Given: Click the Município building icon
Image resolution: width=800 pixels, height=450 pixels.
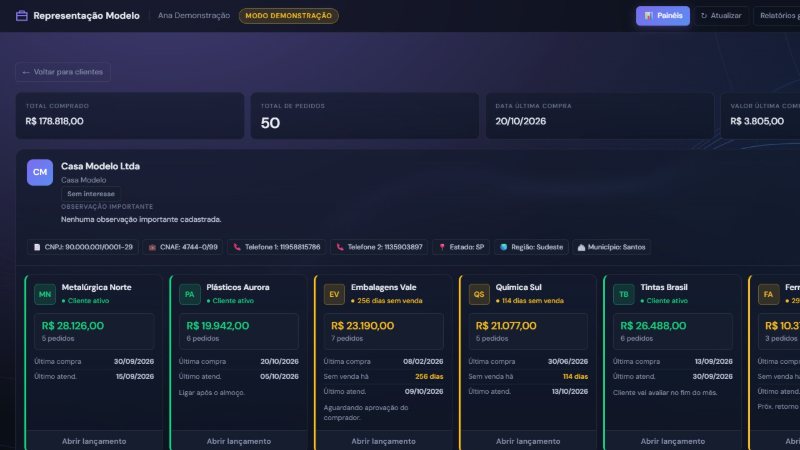Looking at the screenshot, I should click(581, 247).
